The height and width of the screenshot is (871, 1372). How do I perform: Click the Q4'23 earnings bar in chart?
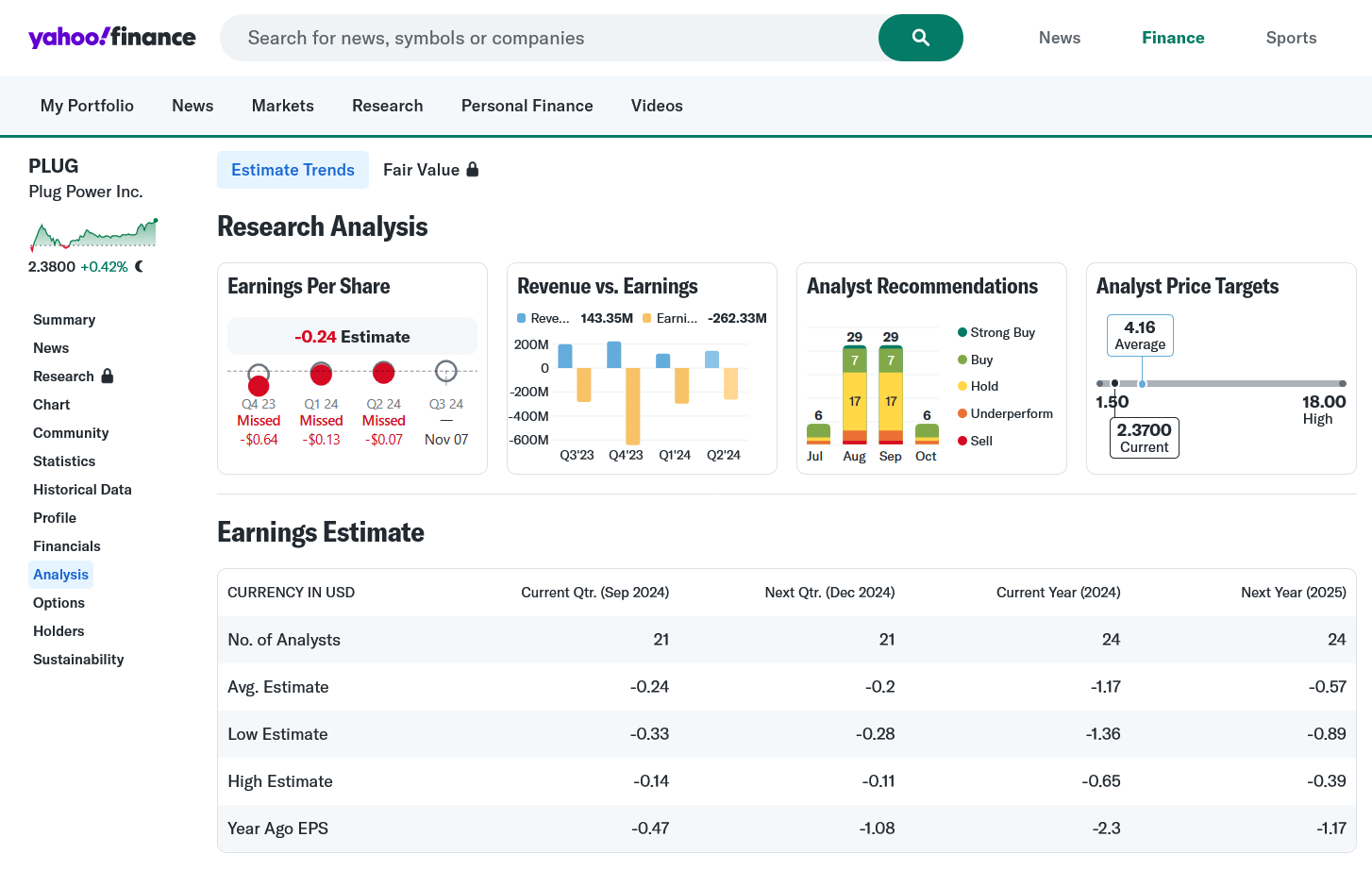632,406
